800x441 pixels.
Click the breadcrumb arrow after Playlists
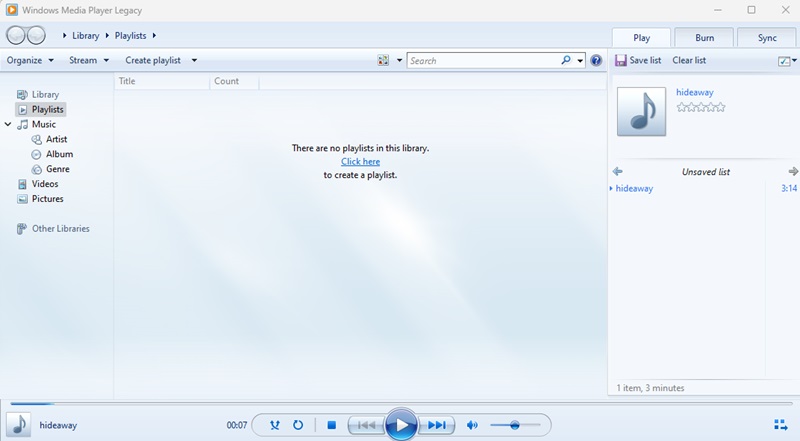click(154, 35)
